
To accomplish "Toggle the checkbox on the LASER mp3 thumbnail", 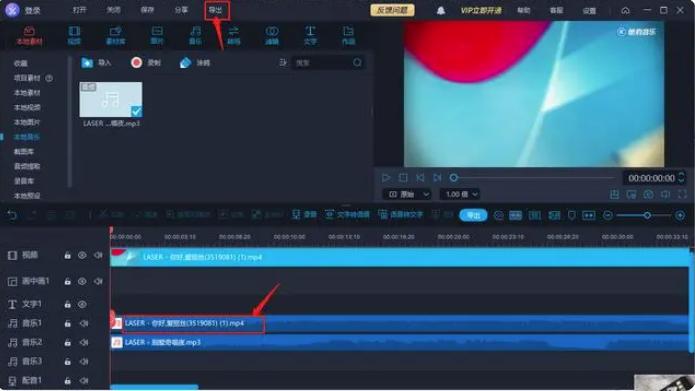I will click(137, 111).
